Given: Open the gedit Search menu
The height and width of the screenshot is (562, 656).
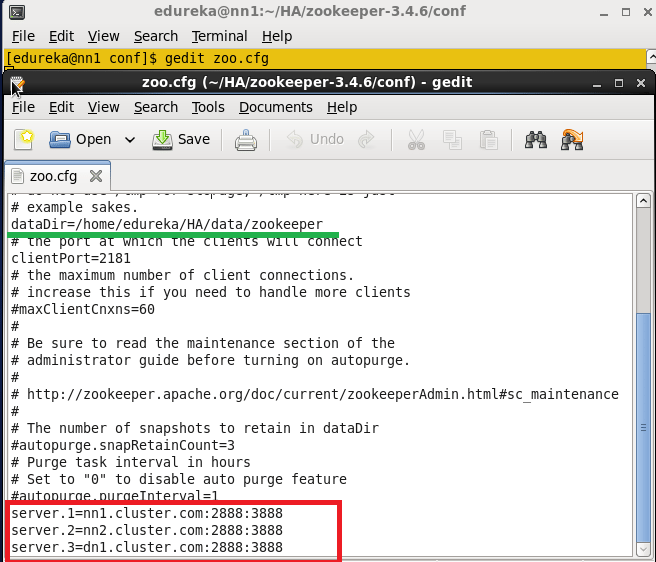Looking at the screenshot, I should pos(156,107).
